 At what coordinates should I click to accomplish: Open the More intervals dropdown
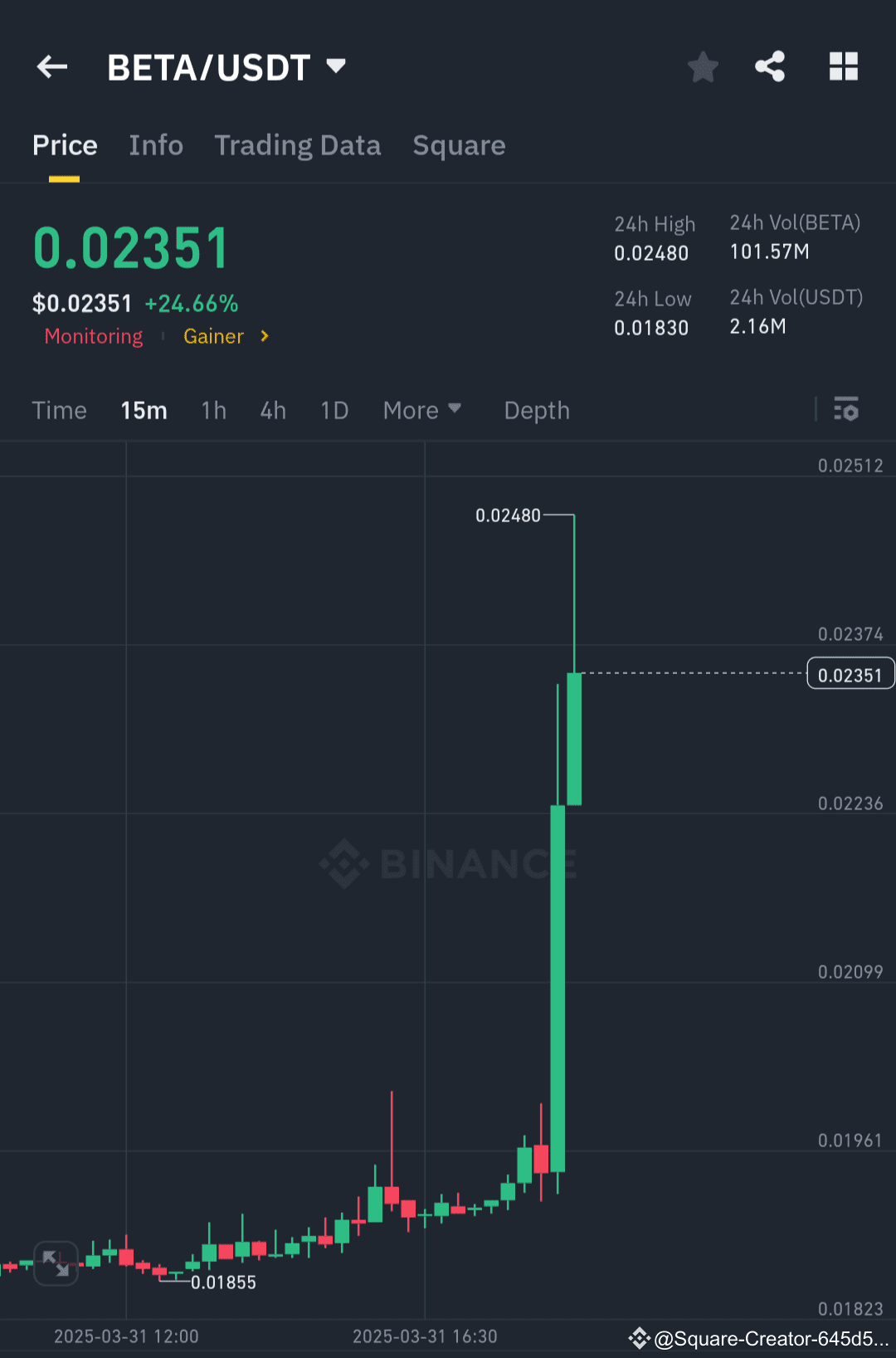coord(421,410)
